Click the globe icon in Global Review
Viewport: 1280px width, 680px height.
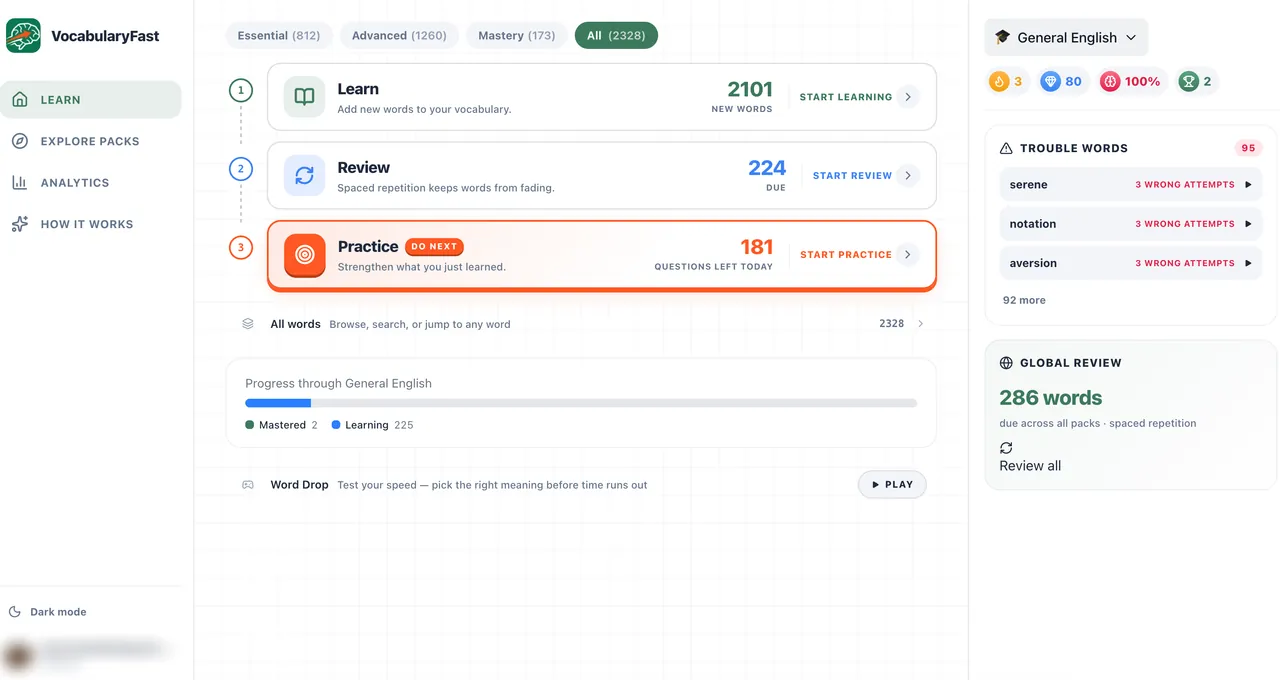(1006, 363)
